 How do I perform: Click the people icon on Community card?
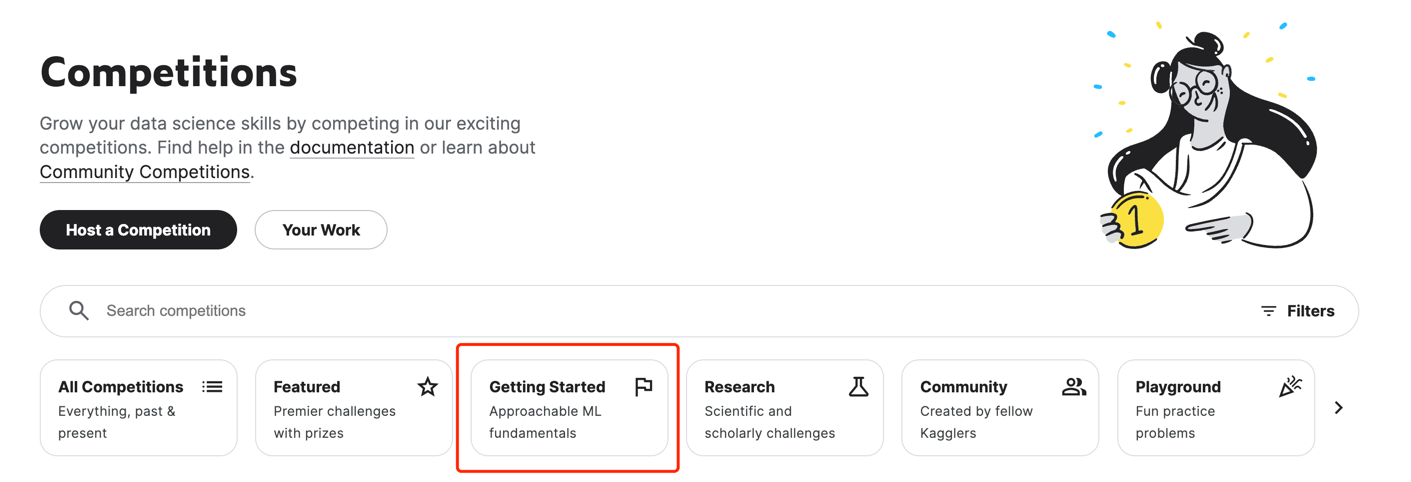[x=1074, y=387]
